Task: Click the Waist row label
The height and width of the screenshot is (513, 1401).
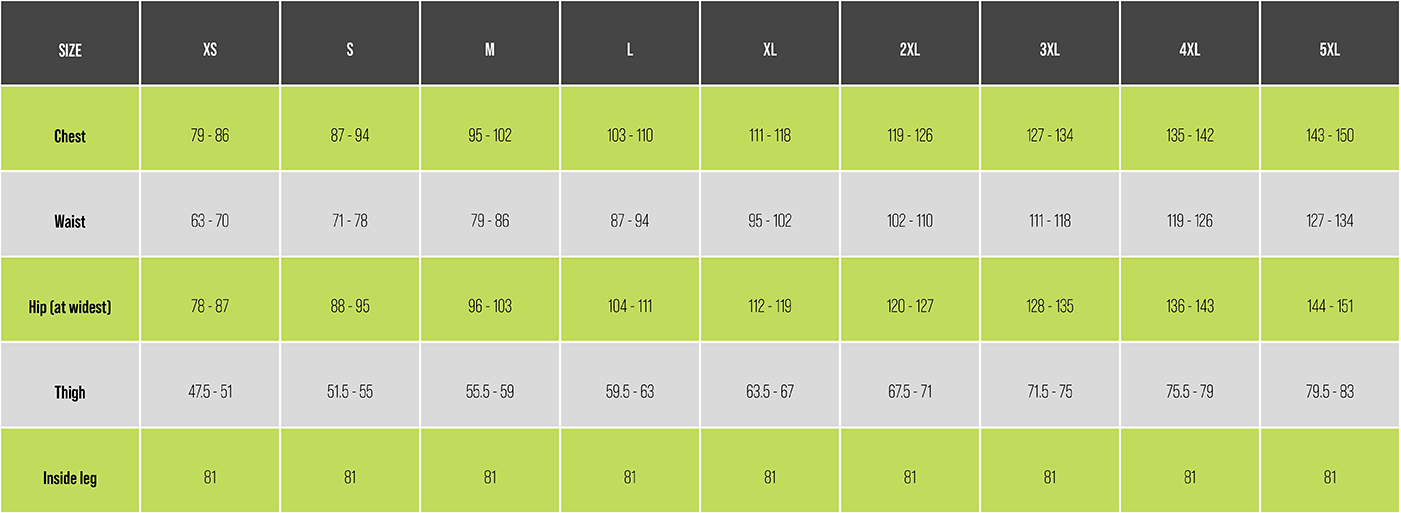Action: 70,221
